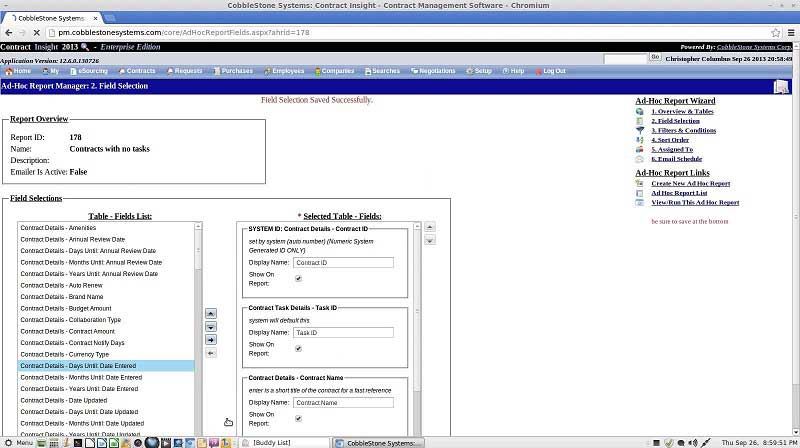The image size is (800, 448).
Task: Move selected field down in fields list
Action: [211, 327]
